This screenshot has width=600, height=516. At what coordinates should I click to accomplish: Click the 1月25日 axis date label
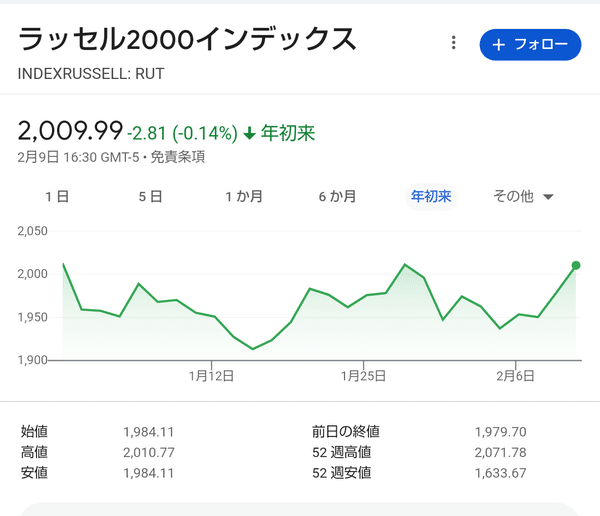tap(363, 376)
